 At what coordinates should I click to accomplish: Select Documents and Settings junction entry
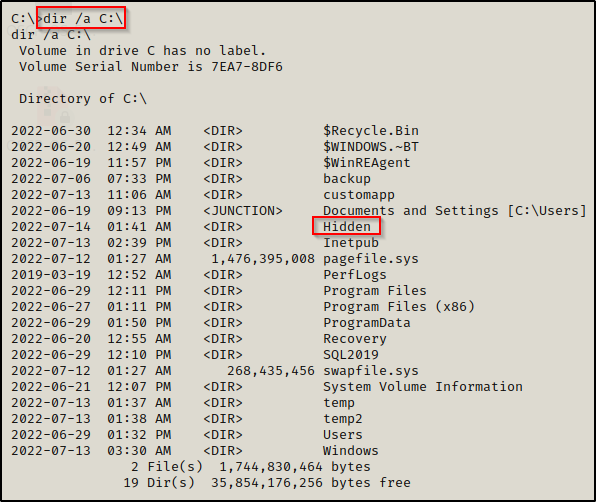455,211
